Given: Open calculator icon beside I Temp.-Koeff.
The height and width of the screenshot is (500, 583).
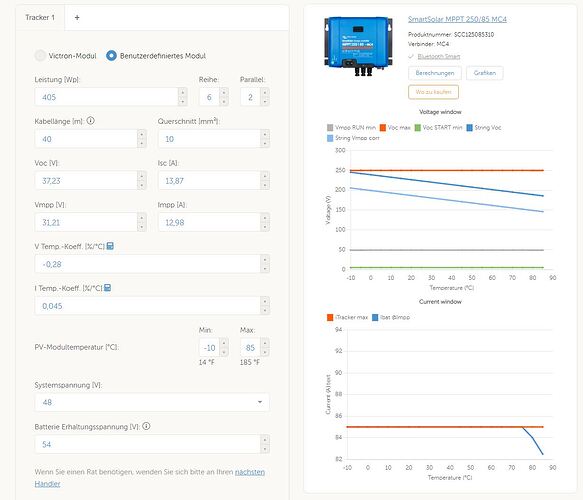Looking at the screenshot, I should click(x=107, y=287).
